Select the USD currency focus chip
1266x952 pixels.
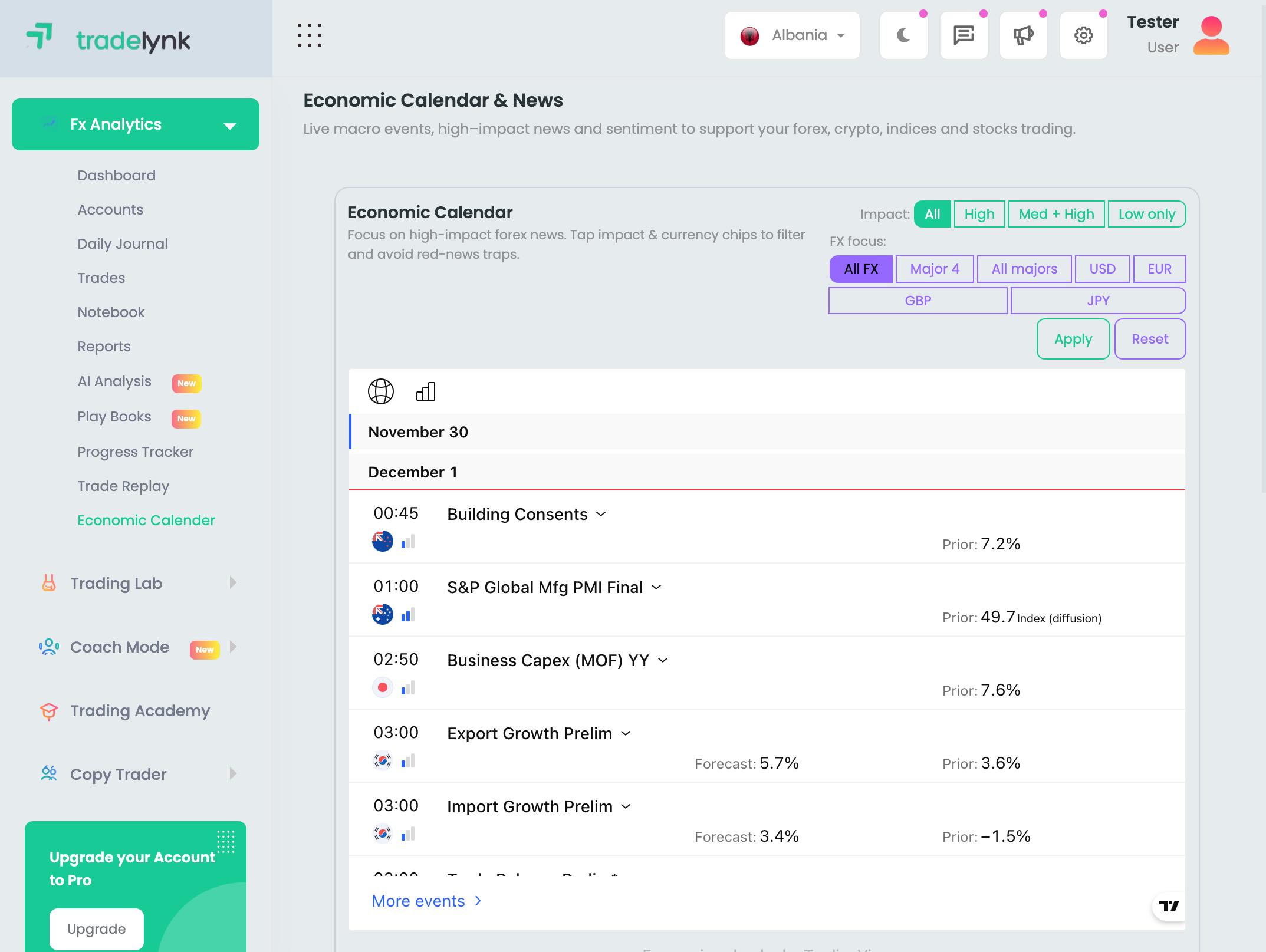coord(1102,269)
